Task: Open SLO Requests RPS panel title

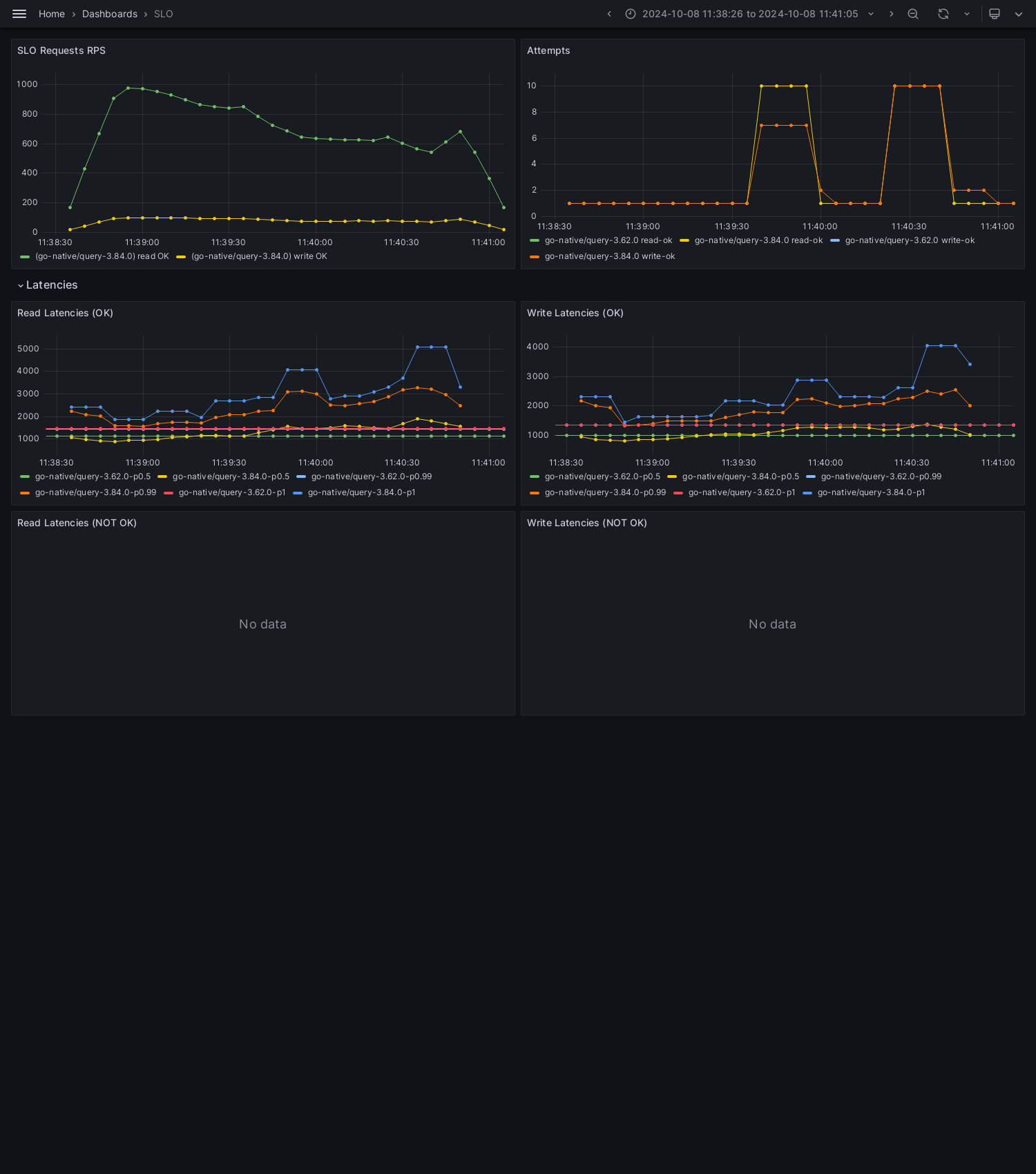Action: (x=61, y=50)
